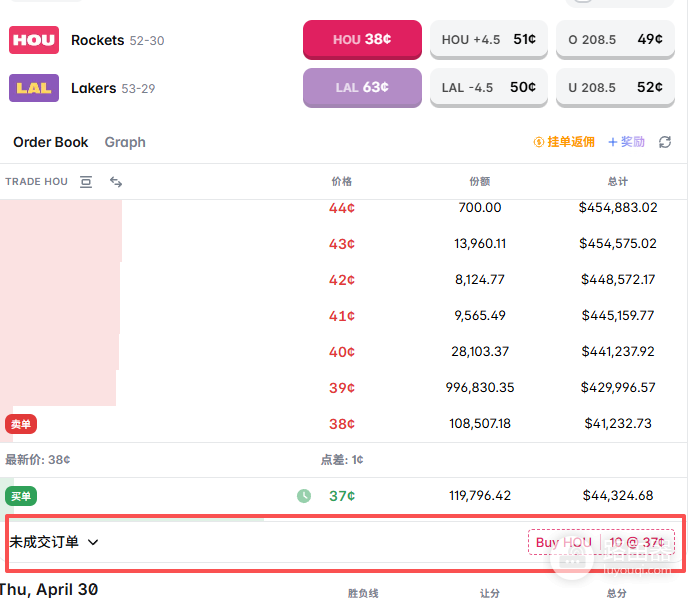Click the LAL team logo badge
This screenshot has height=598, width=690.
[34, 88]
